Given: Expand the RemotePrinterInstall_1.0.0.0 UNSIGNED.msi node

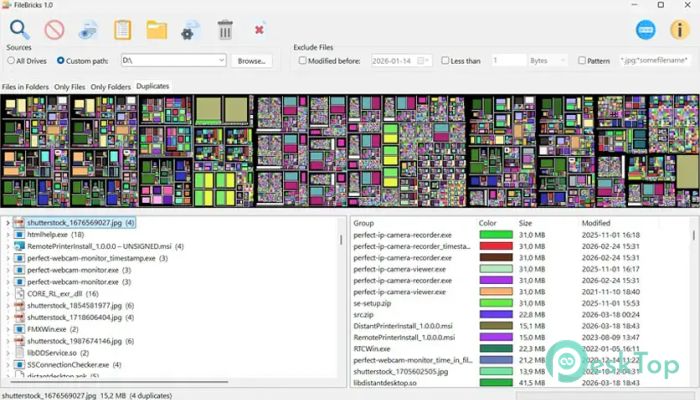Looking at the screenshot, I should click(8, 246).
